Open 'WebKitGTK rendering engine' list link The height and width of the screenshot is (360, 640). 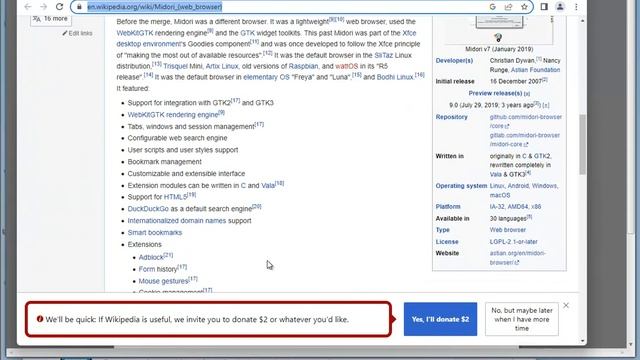point(173,115)
